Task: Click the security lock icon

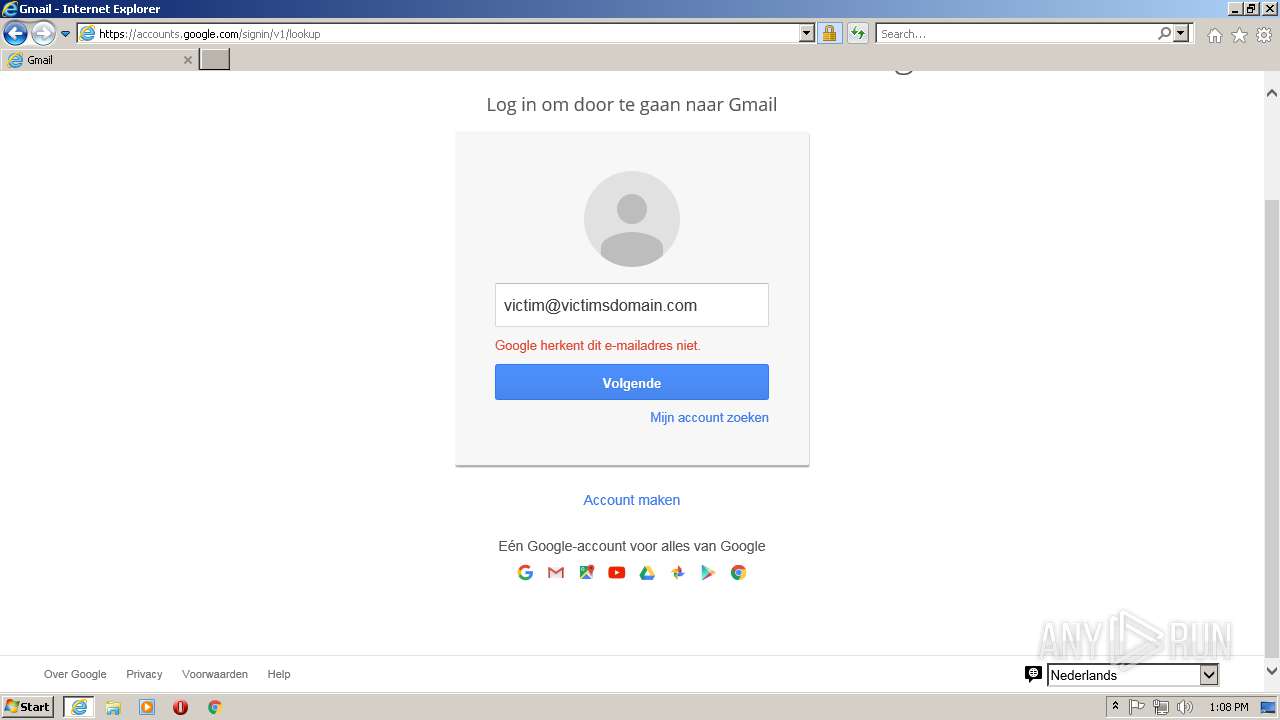Action: point(829,33)
